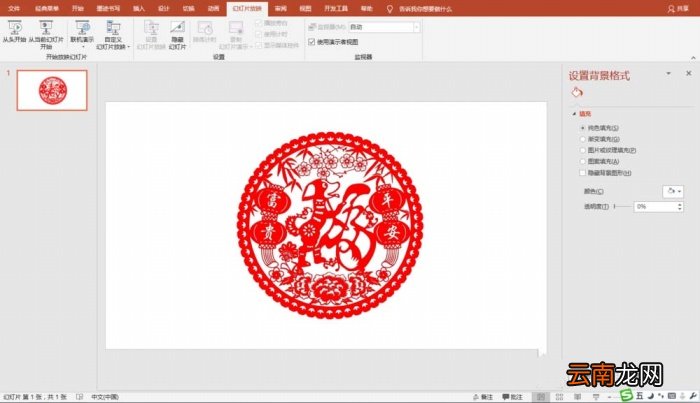Switch to Reading view icon
Viewport: 700px width, 403px height.
[578, 397]
